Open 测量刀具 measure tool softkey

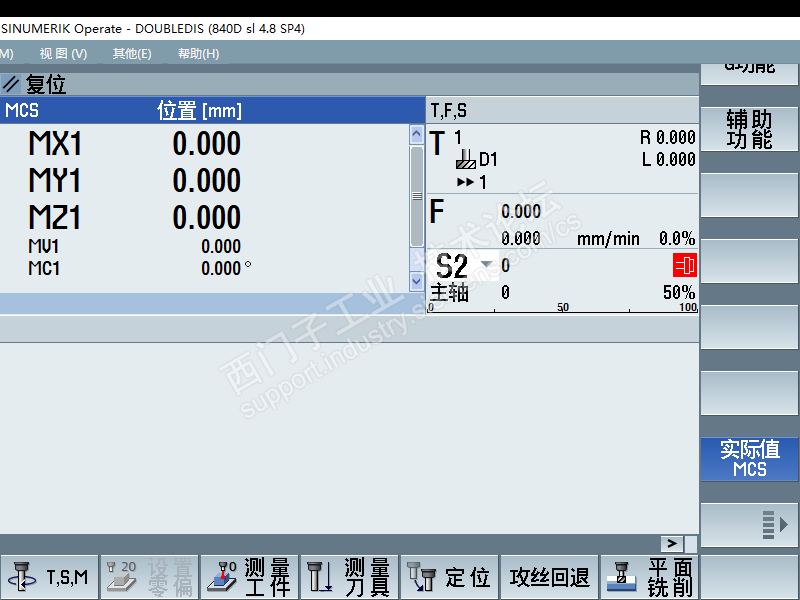tap(349, 578)
